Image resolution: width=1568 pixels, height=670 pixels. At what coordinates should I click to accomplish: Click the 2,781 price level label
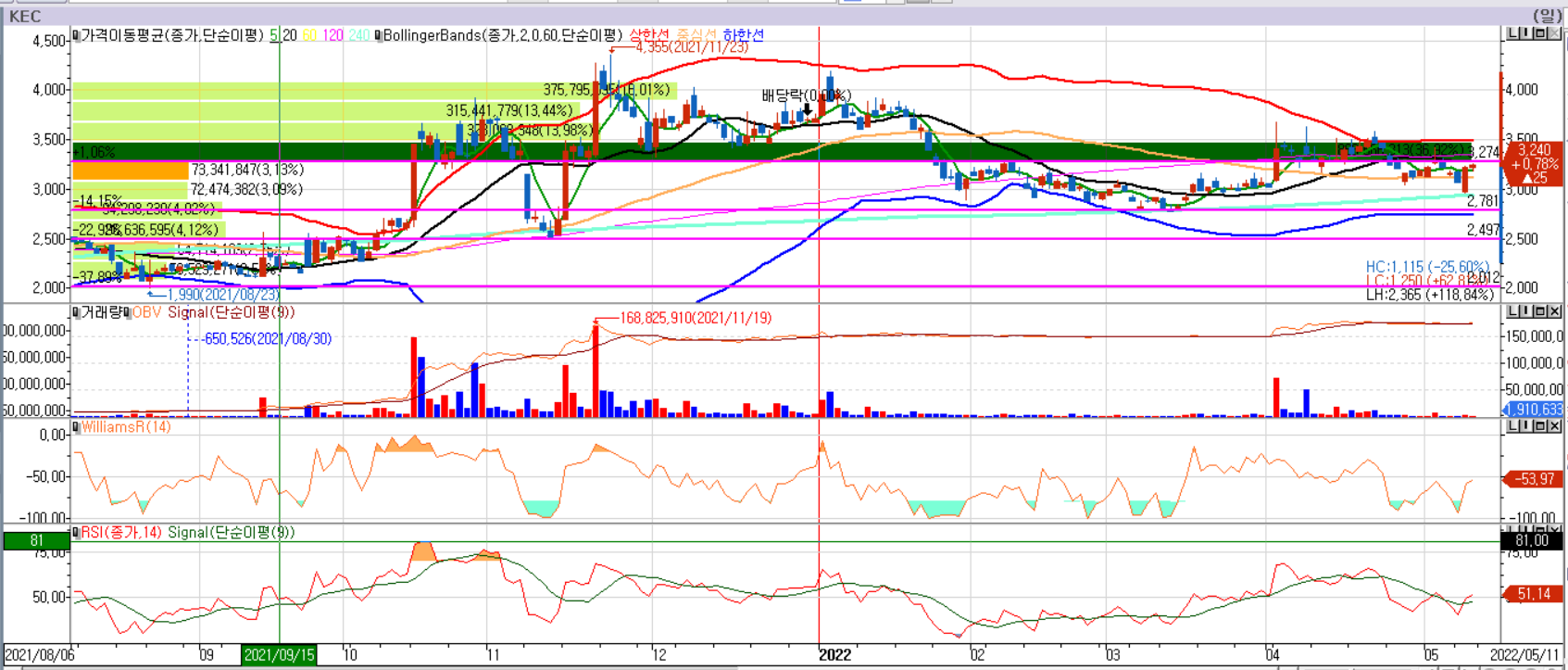click(1484, 201)
